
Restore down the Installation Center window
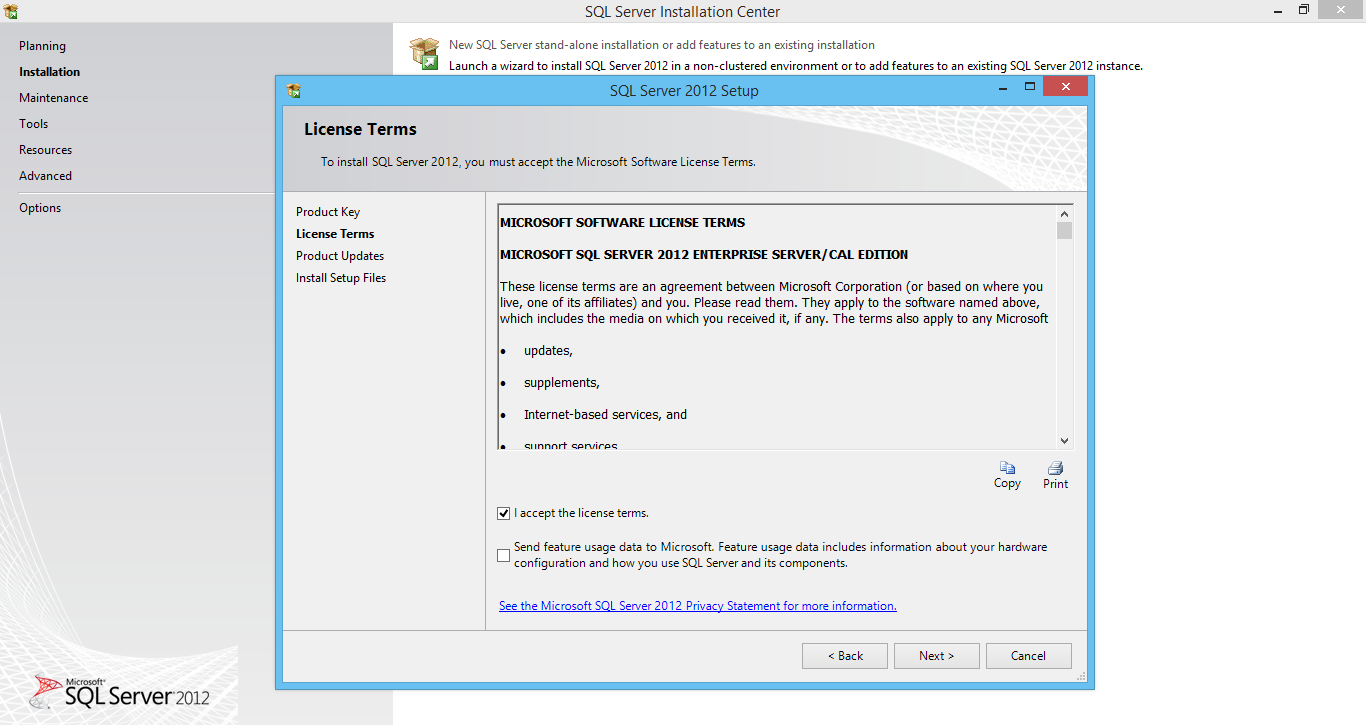(x=1304, y=10)
